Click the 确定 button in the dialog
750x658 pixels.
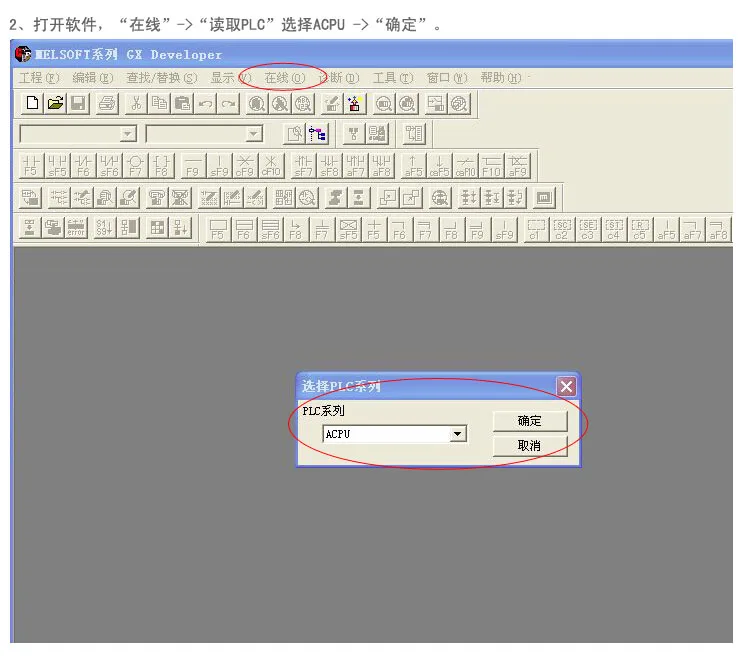[530, 421]
